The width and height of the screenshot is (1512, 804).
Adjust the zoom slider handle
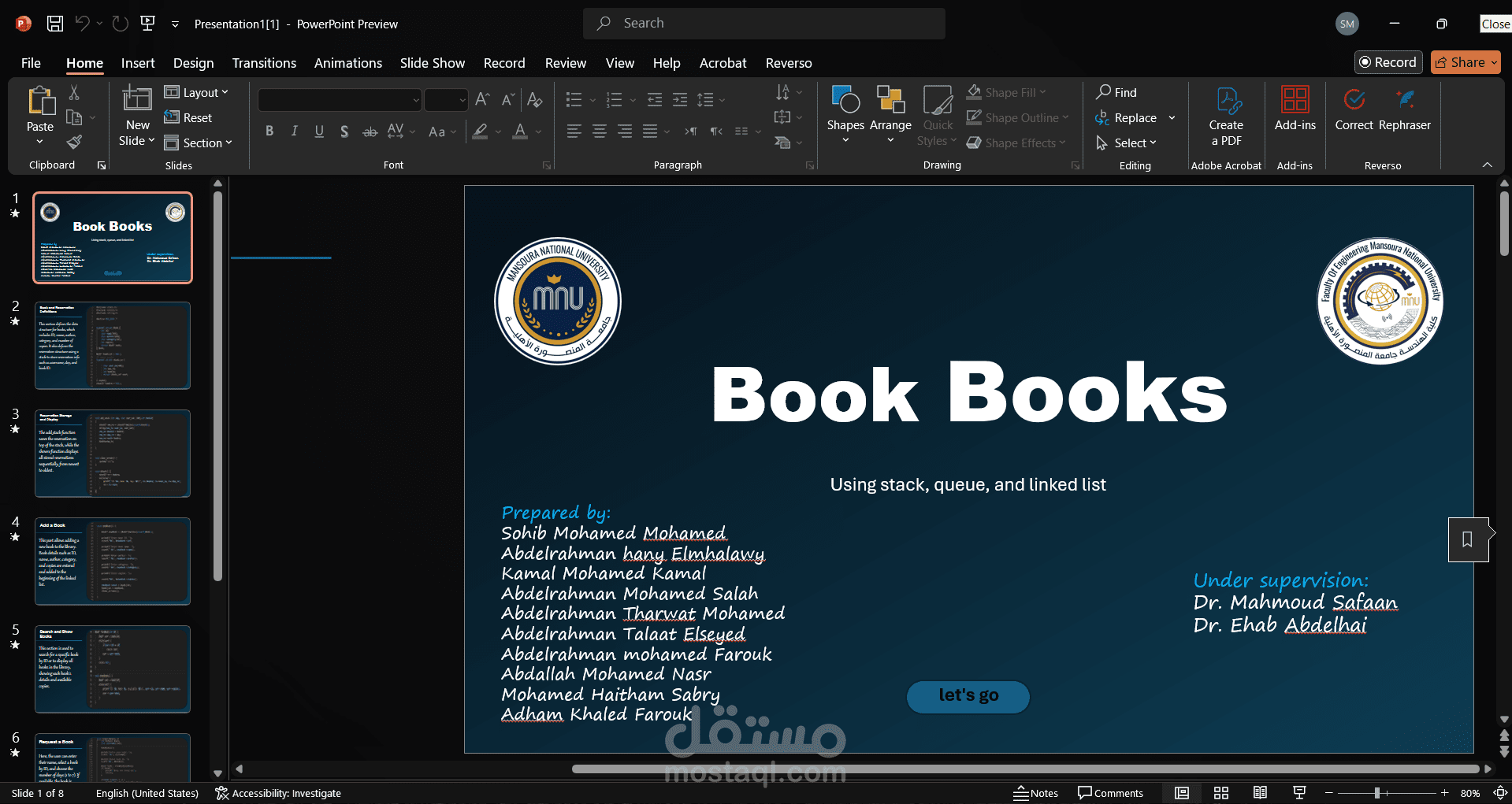point(1377,793)
